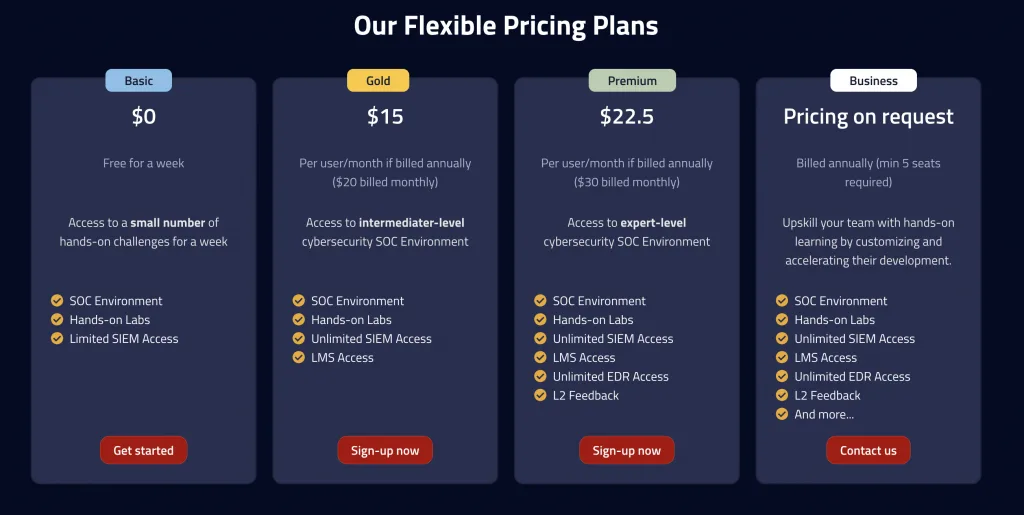Select the Premium plan badge
1024x515 pixels.
click(632, 81)
